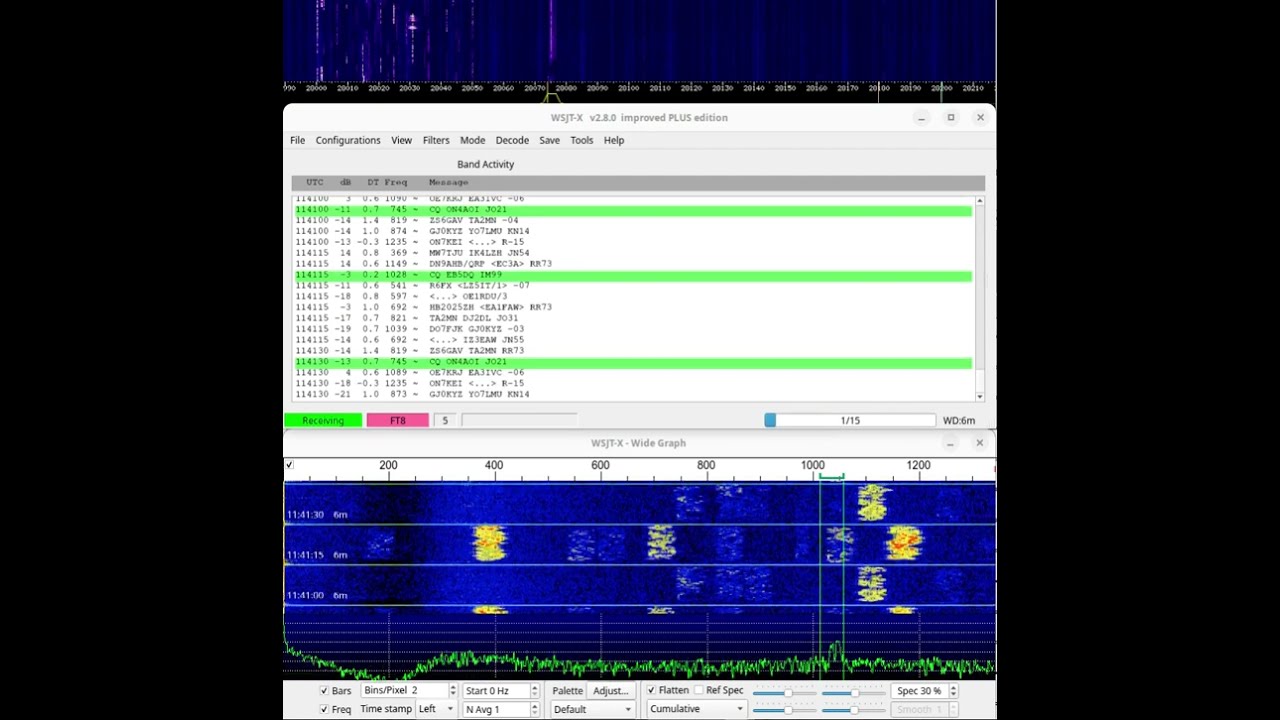The height and width of the screenshot is (720, 1280).
Task: Click the status field showing 5
Action: pos(446,421)
